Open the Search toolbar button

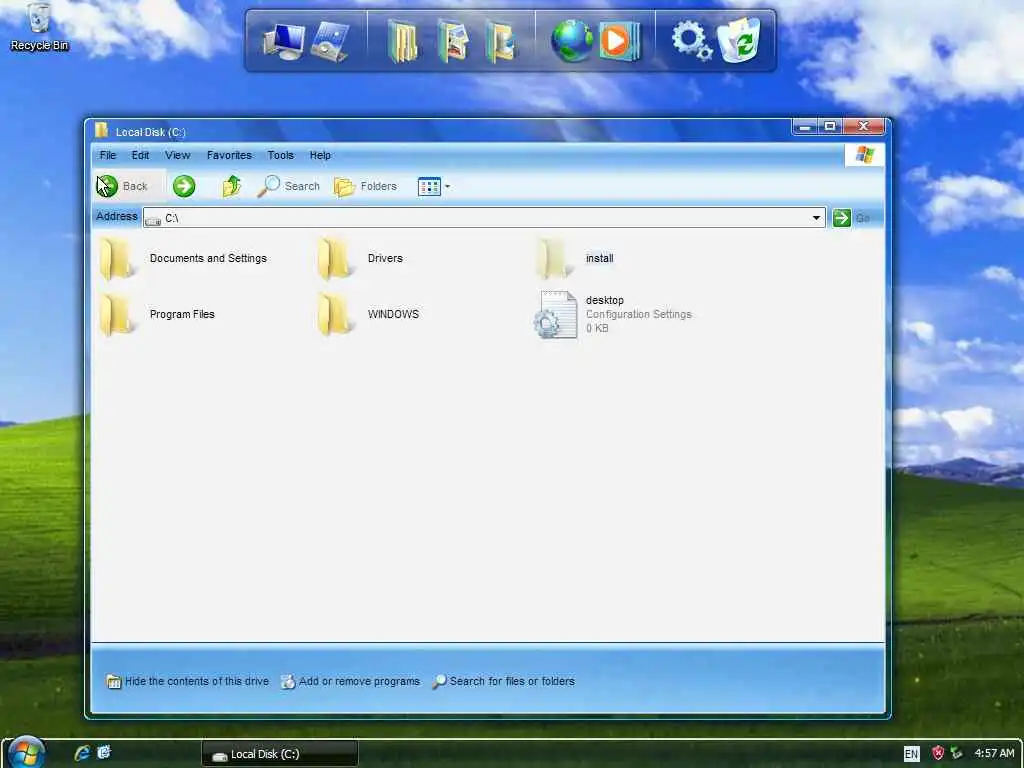pos(289,186)
